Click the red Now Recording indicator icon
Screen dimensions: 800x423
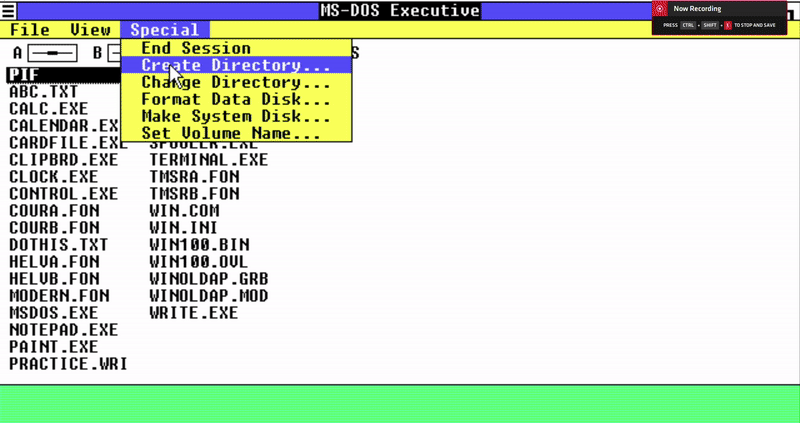(x=660, y=9)
